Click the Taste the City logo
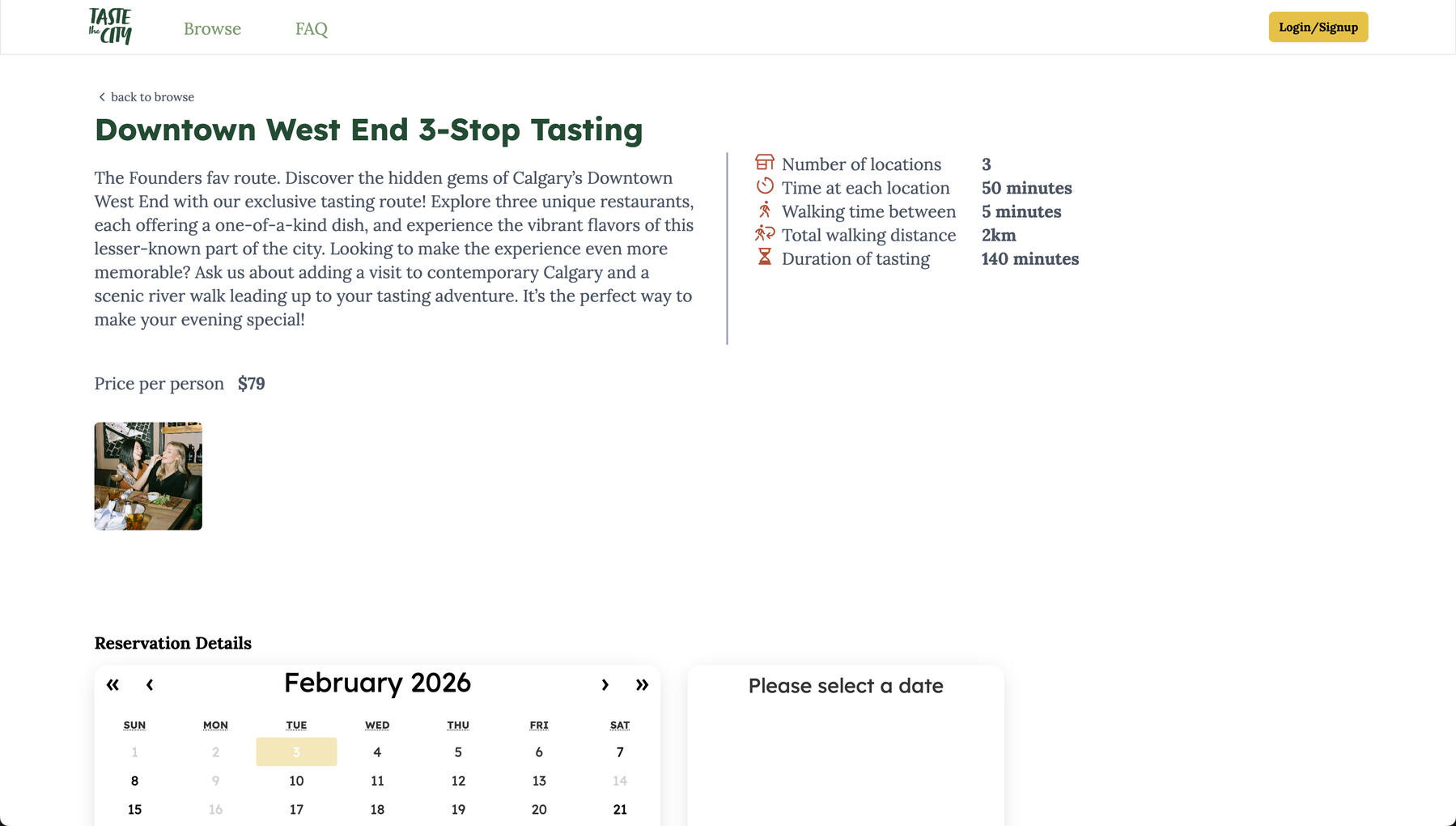This screenshot has width=1456, height=826. 110,27
